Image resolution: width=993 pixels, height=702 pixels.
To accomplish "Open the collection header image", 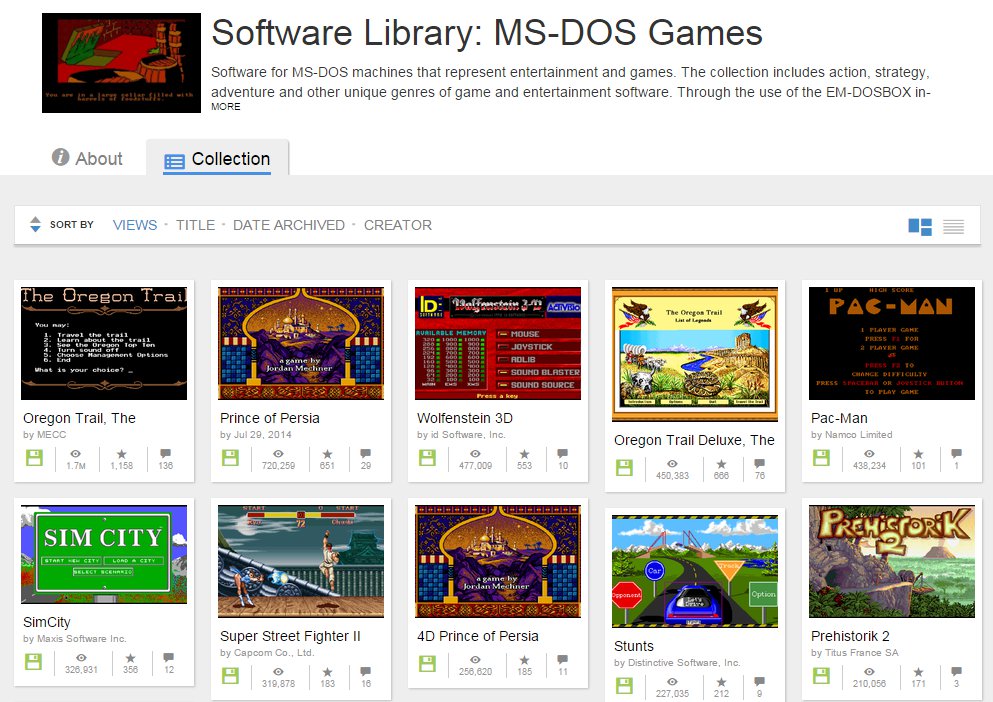I will point(121,63).
